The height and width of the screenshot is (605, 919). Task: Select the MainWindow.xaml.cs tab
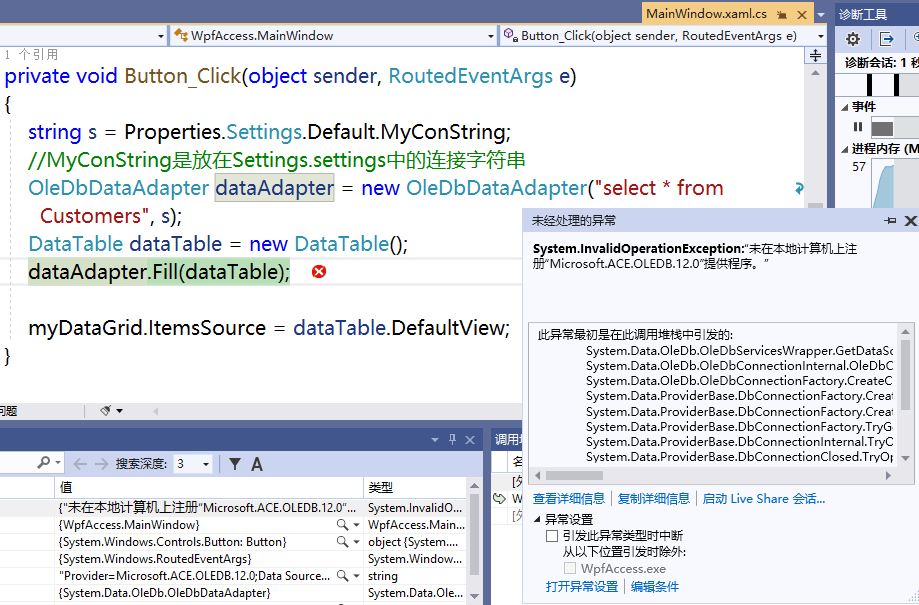tap(706, 14)
